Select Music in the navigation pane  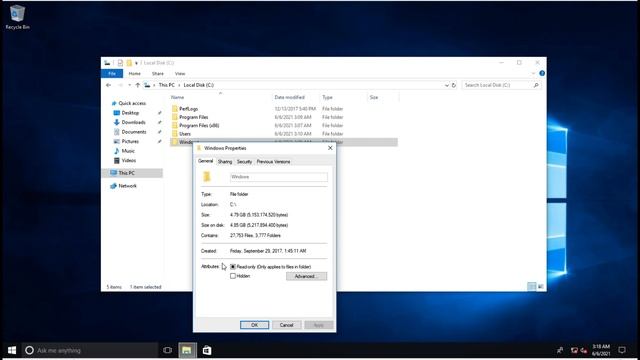point(128,151)
